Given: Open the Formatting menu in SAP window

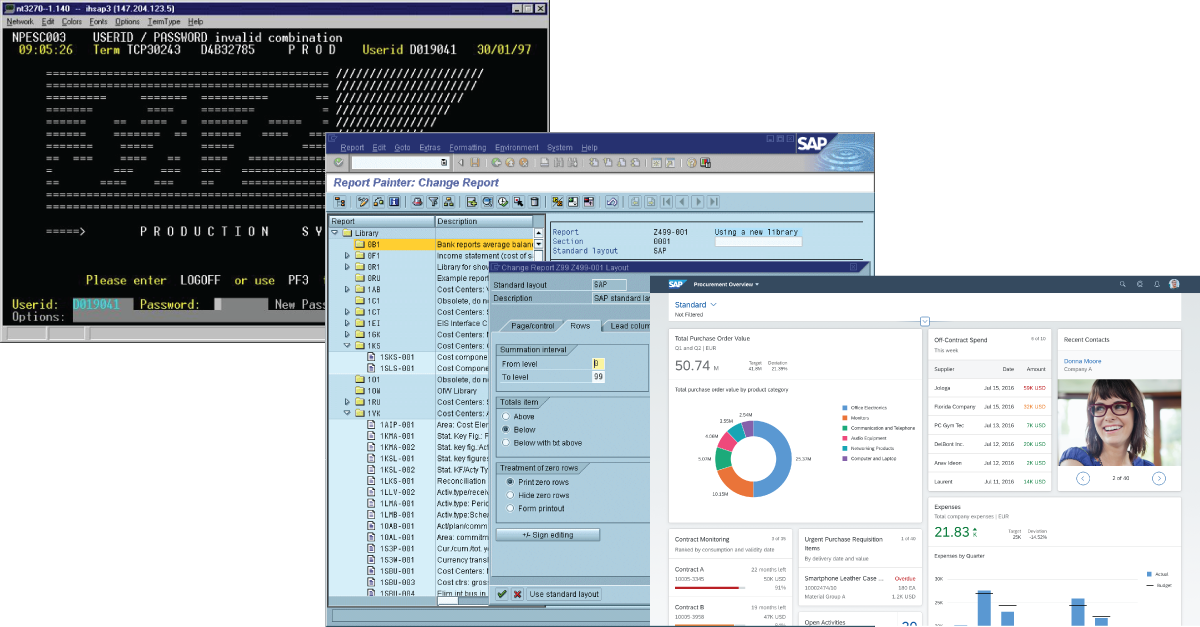Looking at the screenshot, I should point(467,147).
